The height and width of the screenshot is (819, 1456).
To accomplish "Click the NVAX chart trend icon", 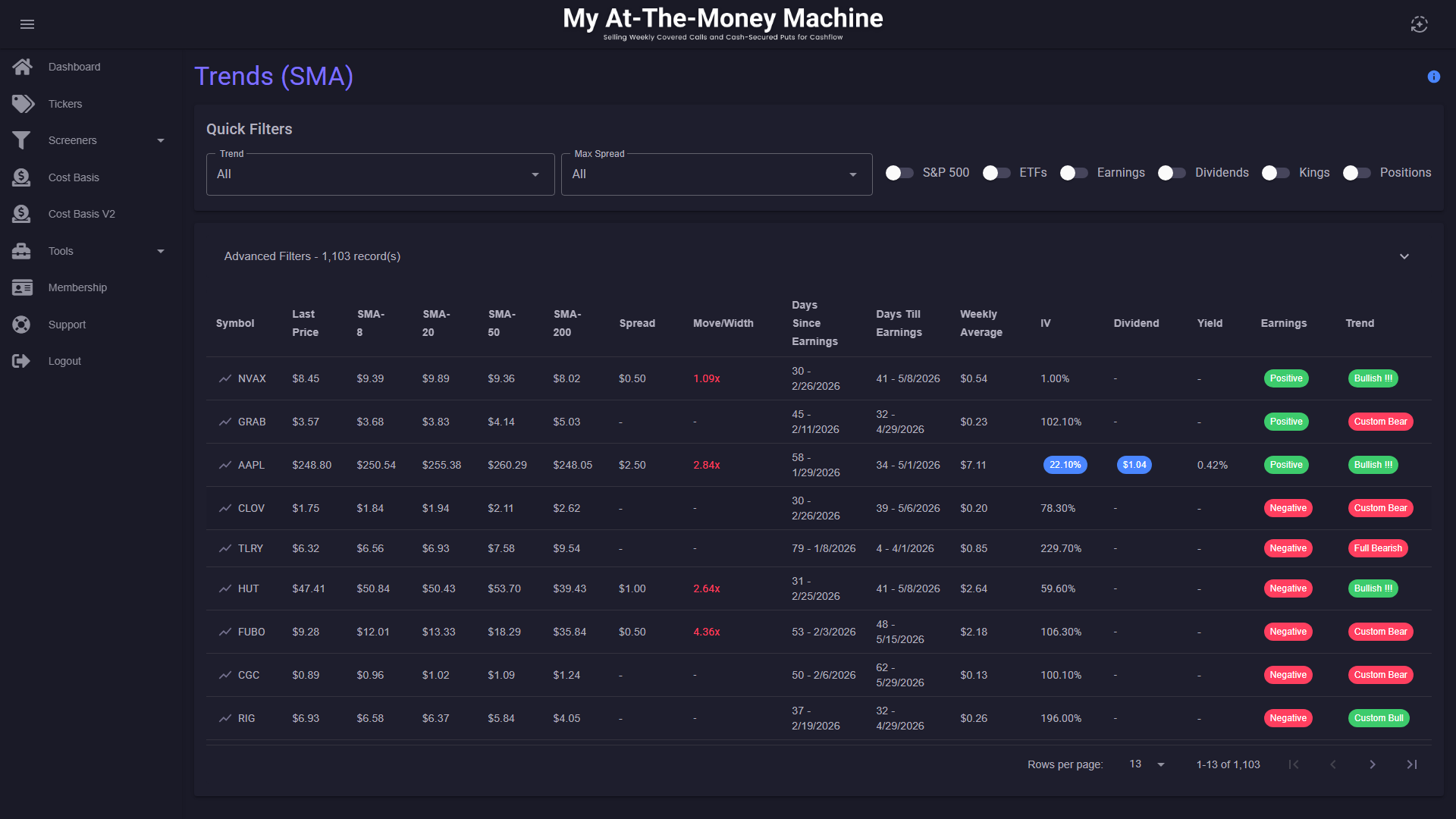I will [x=225, y=378].
